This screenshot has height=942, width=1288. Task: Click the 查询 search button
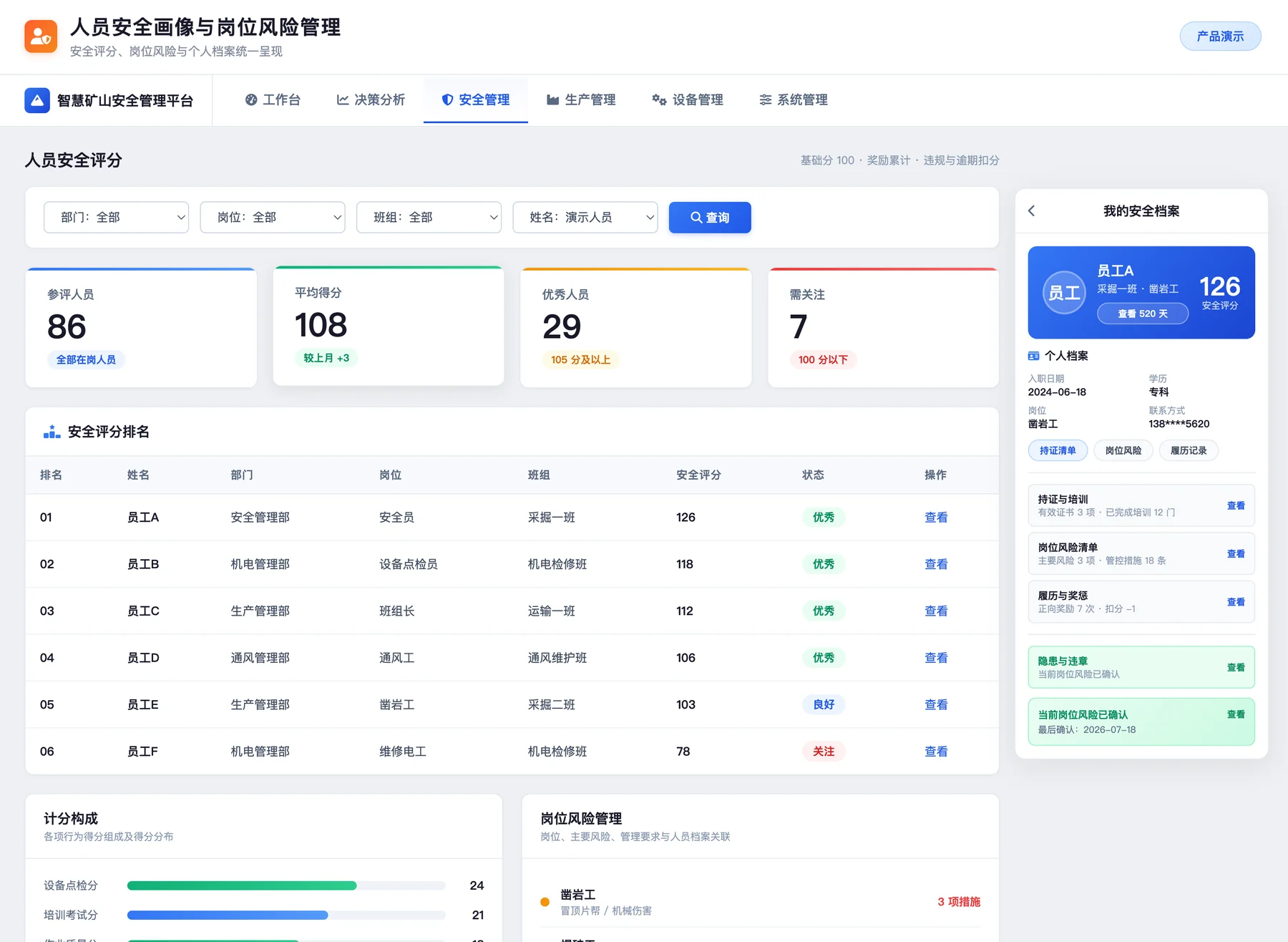[x=710, y=218]
